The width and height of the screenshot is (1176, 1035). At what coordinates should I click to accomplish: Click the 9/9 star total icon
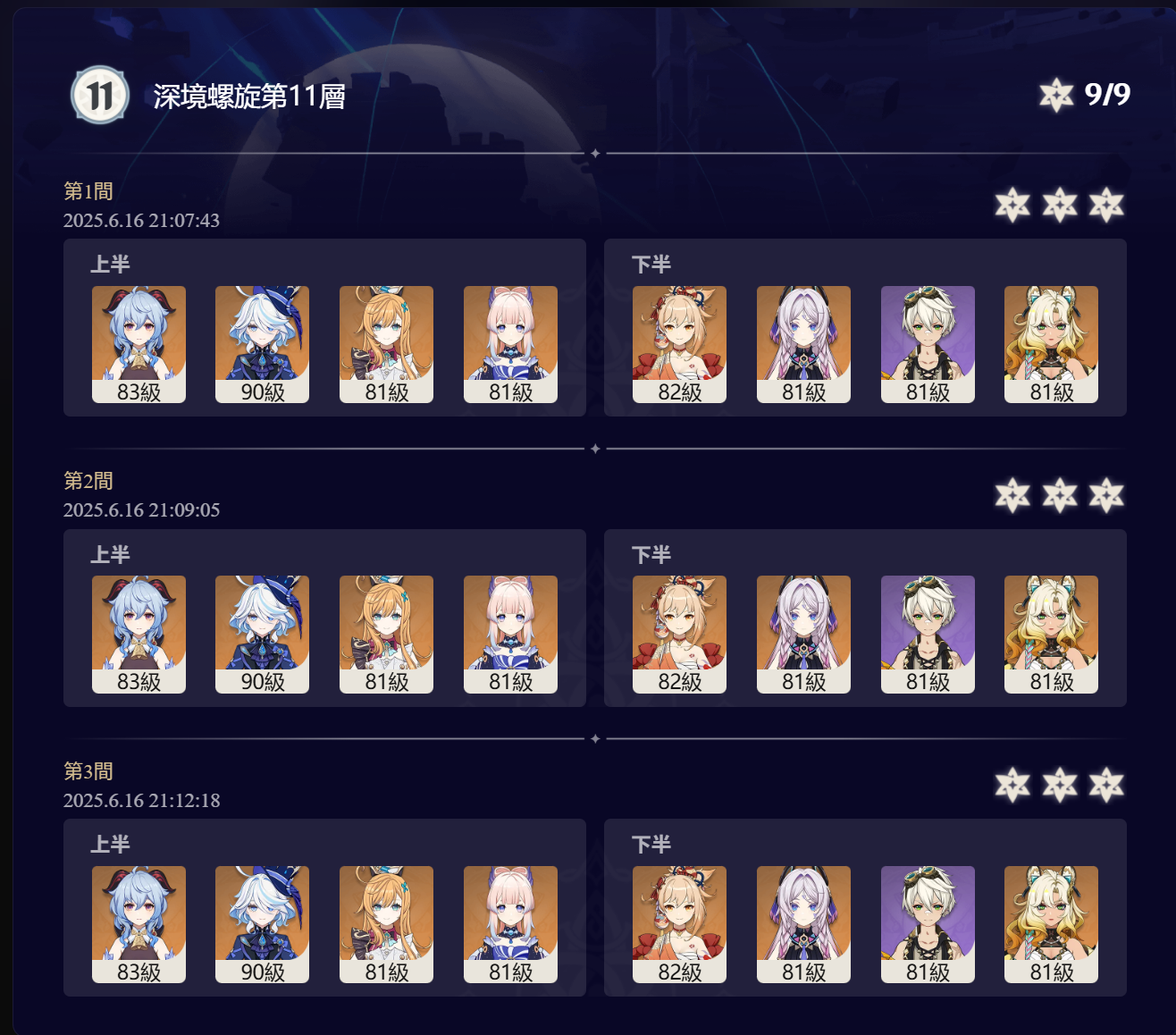(1055, 95)
